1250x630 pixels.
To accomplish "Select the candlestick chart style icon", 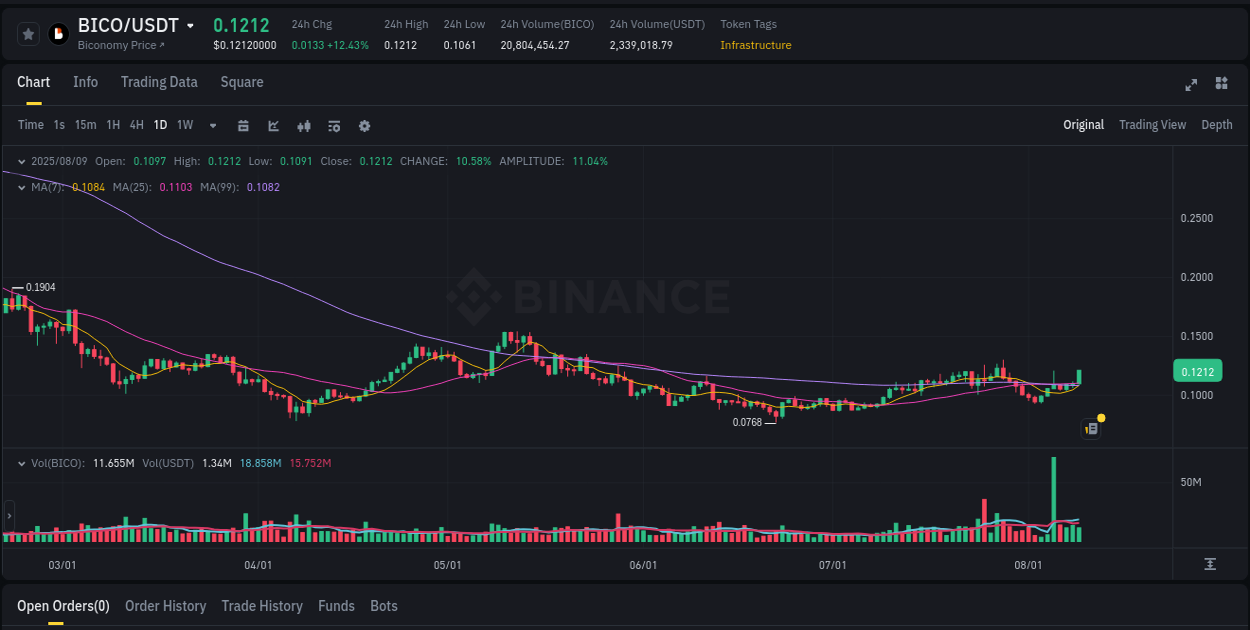I will pyautogui.click(x=304, y=125).
